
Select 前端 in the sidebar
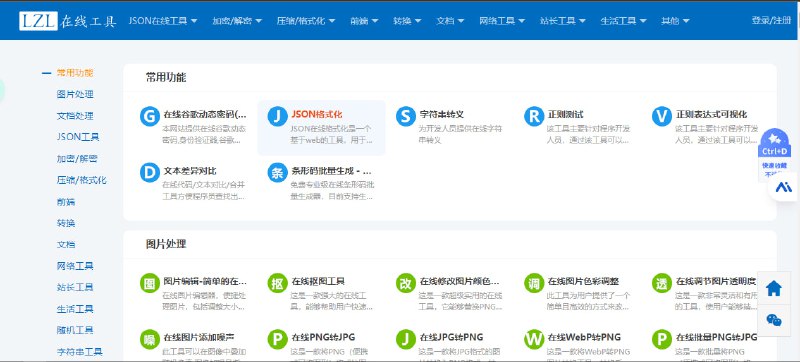[x=66, y=201]
